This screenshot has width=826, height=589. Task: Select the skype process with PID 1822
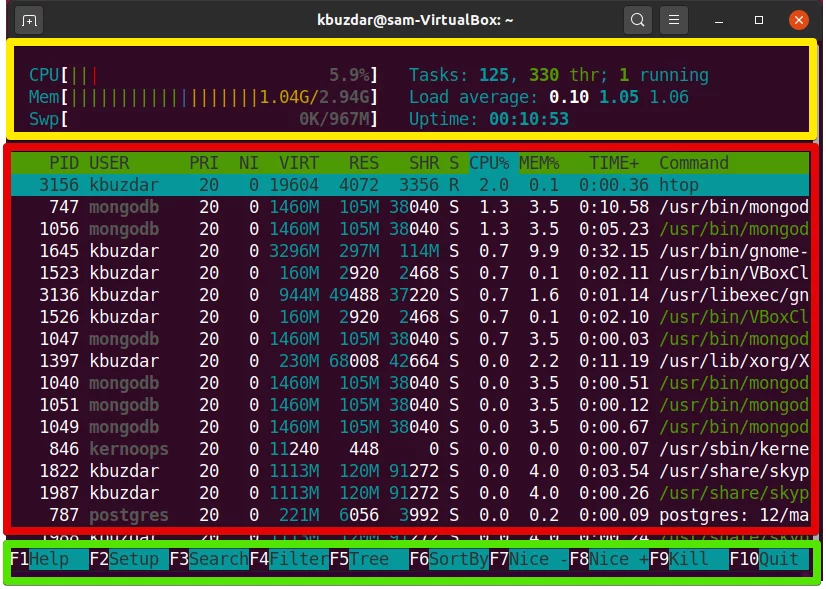pos(410,471)
